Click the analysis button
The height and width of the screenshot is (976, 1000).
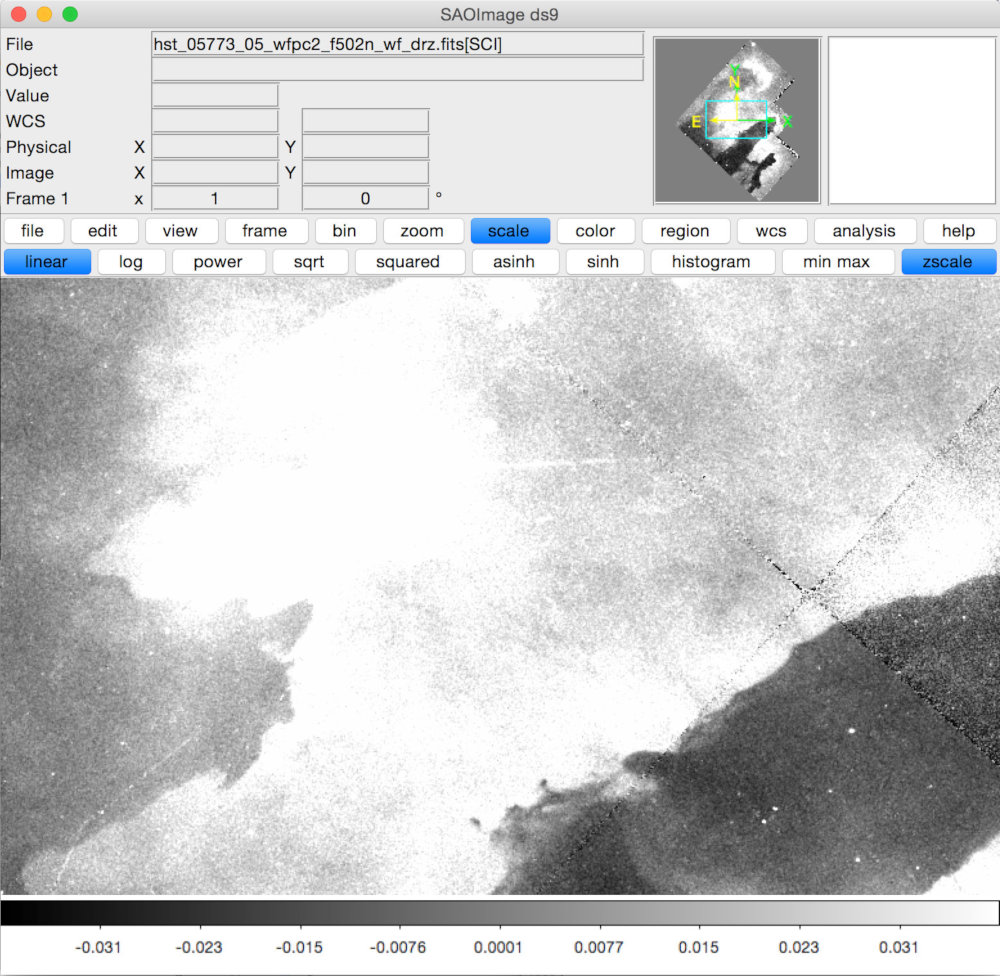[864, 231]
